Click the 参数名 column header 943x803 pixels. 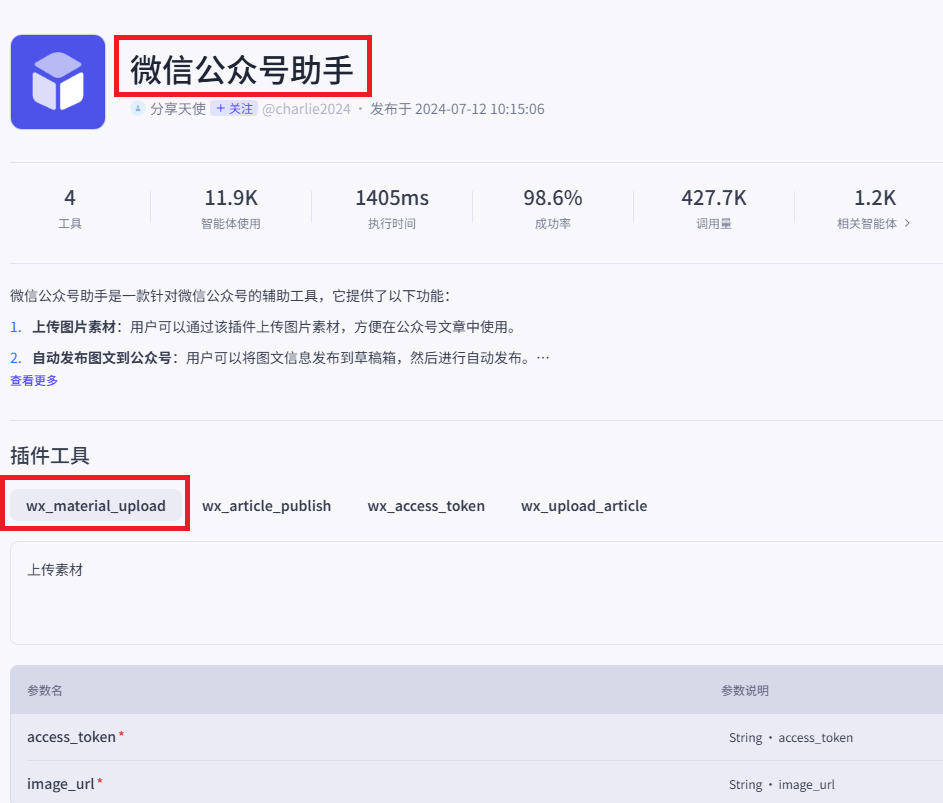point(45,690)
